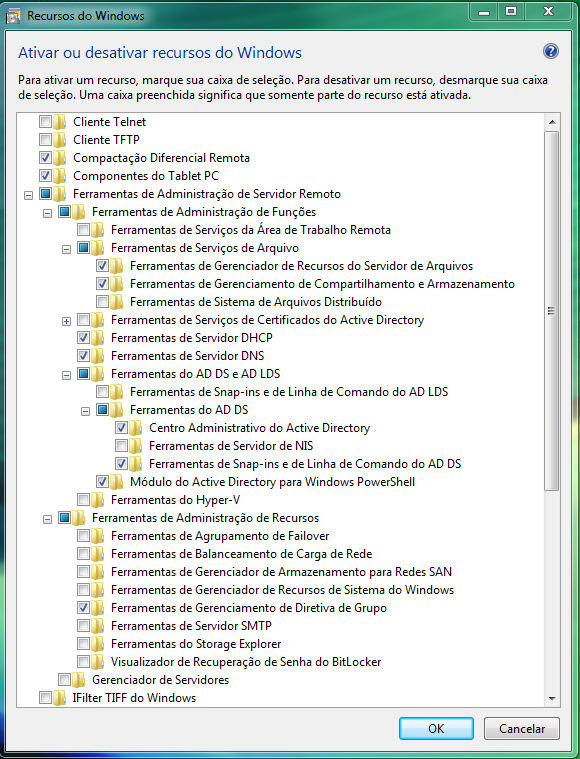Image resolution: width=580 pixels, height=759 pixels.
Task: Uncheck Ferramentas de Servidor DHCP
Action: (83, 337)
